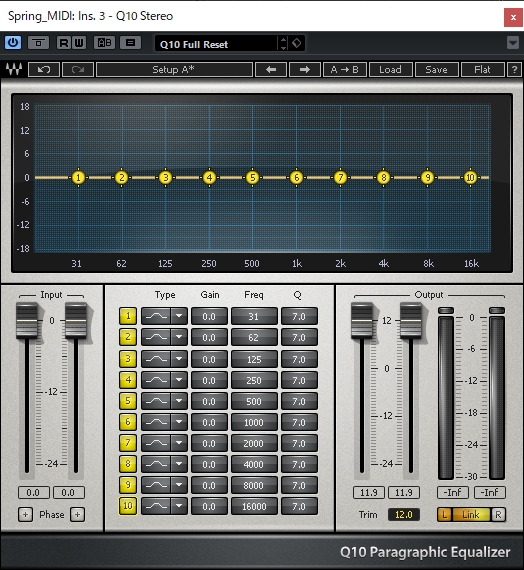Open the plugin functions dropdown arrow at top right
This screenshot has height=570, width=524.
coord(513,43)
